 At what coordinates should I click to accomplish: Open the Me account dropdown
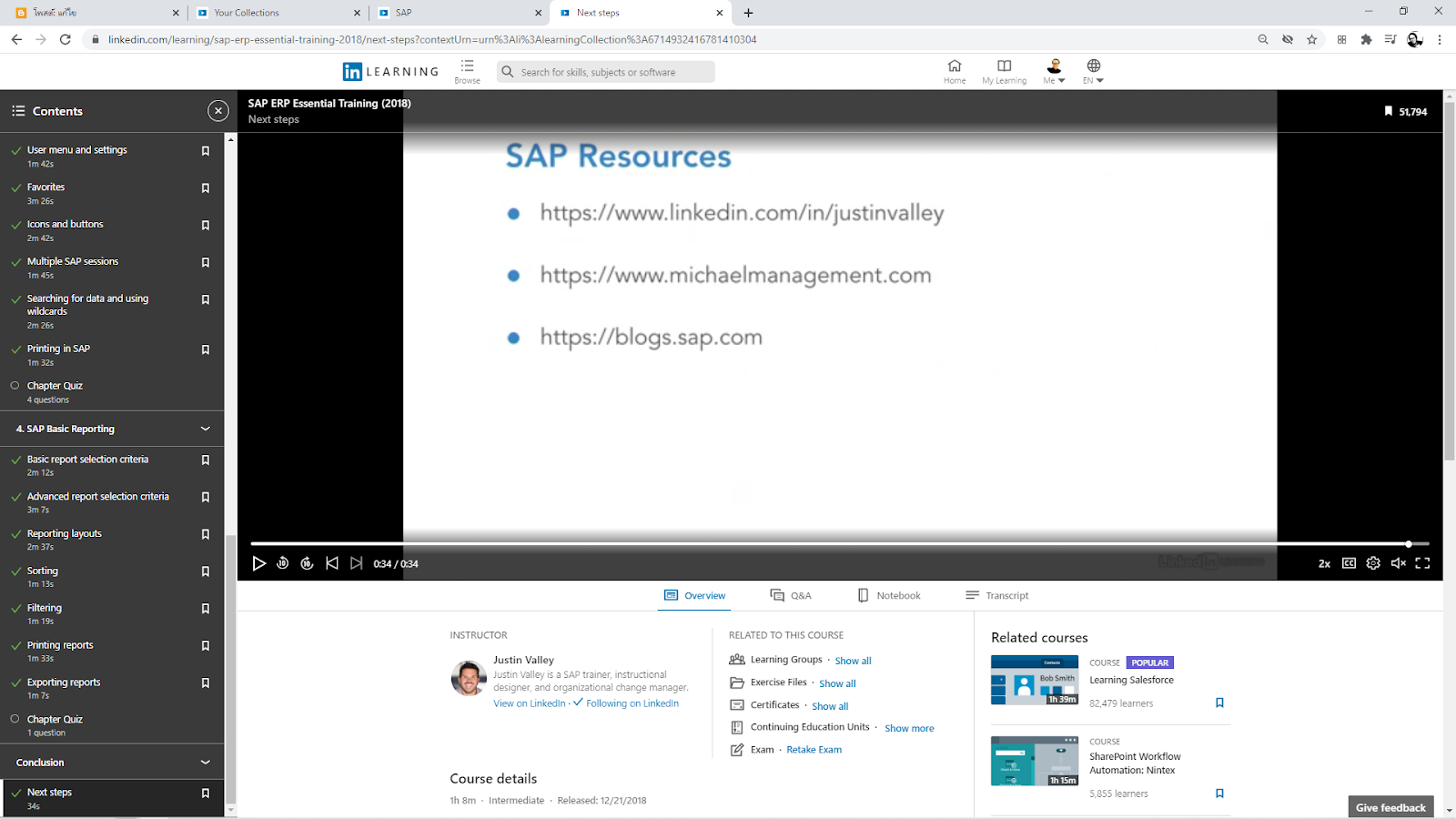pyautogui.click(x=1054, y=71)
